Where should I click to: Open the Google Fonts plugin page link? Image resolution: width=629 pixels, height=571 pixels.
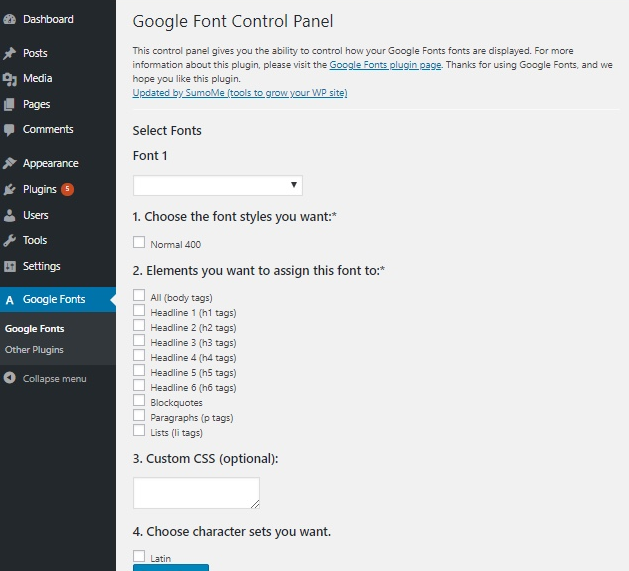tap(385, 65)
